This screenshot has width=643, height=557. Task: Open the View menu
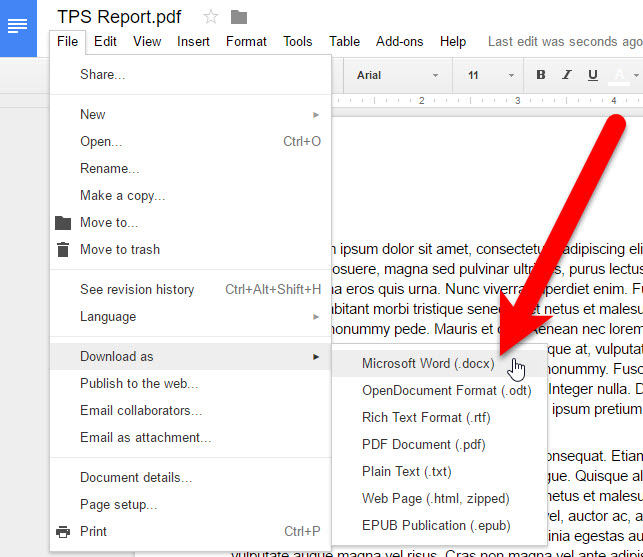(147, 42)
